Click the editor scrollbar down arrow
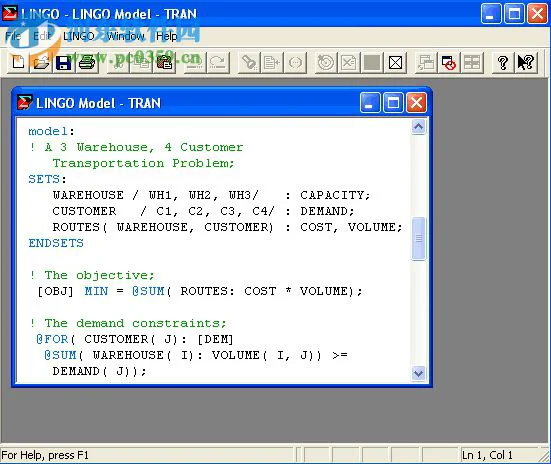This screenshot has width=551, height=464. (418, 373)
